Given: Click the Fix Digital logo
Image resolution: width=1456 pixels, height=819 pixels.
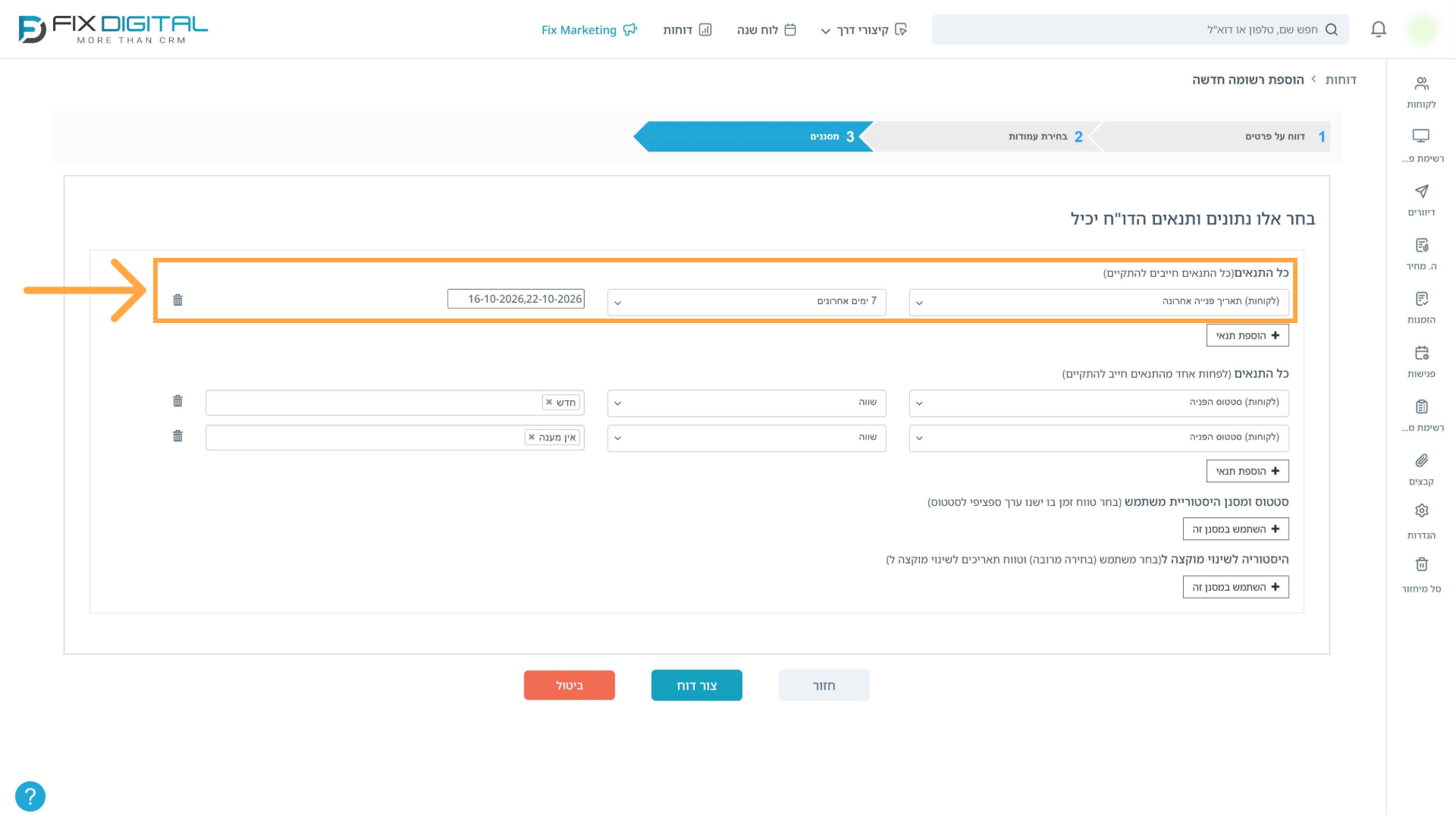Looking at the screenshot, I should 113,30.
